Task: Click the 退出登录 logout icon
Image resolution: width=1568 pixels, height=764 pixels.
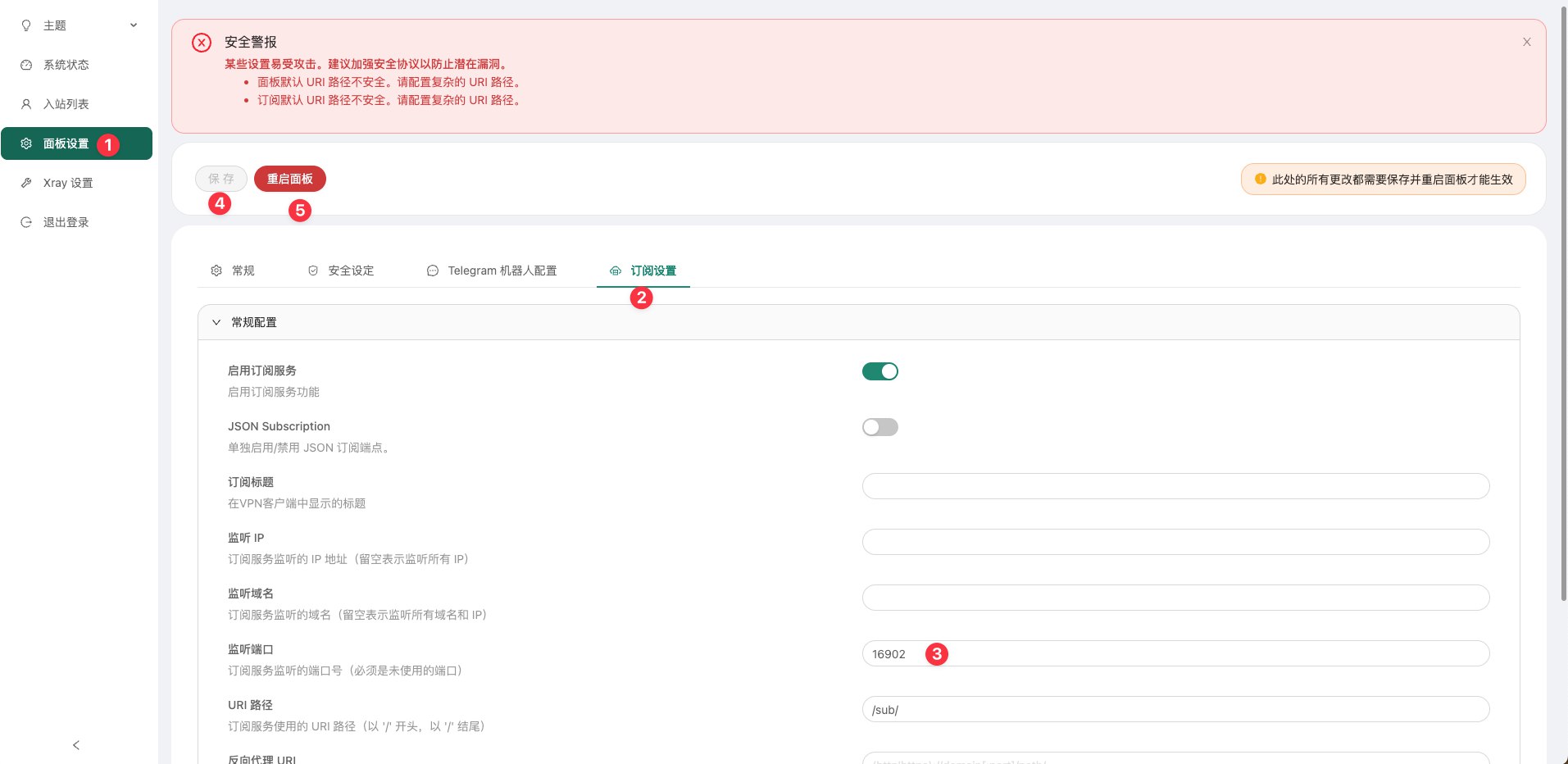Action: [25, 221]
